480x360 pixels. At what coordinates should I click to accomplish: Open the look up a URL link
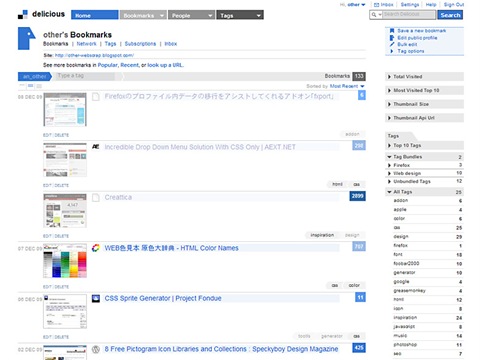point(165,65)
